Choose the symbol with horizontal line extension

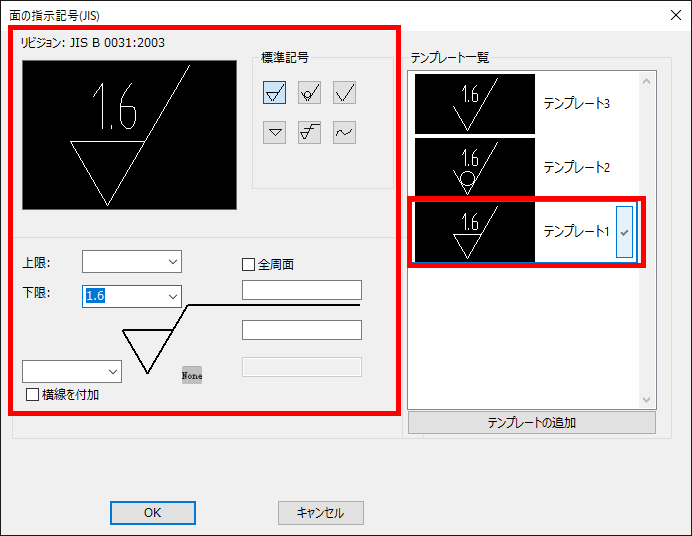(309, 132)
